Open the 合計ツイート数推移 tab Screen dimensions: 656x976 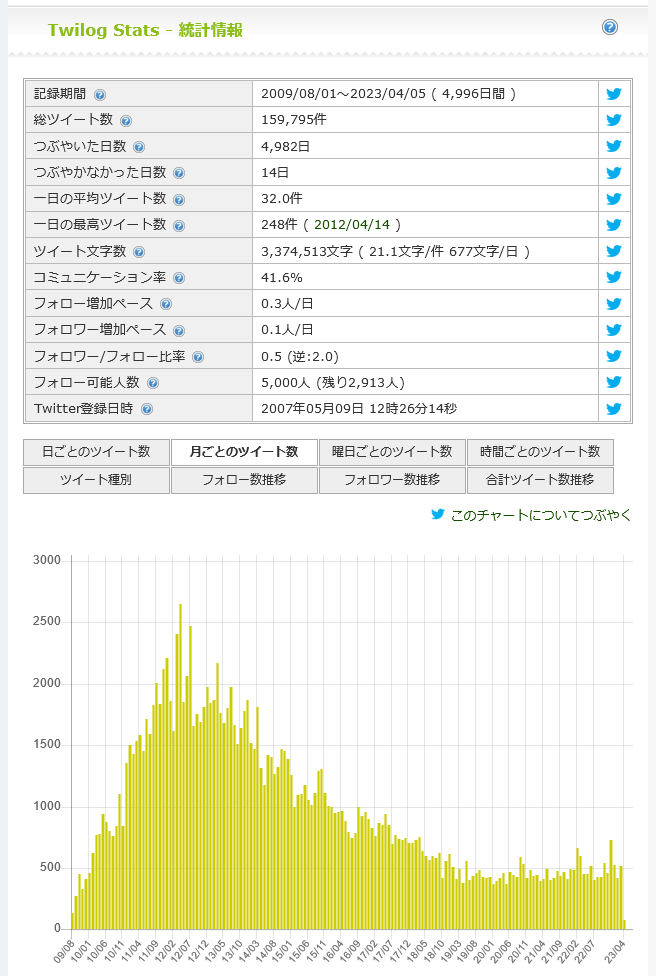540,480
